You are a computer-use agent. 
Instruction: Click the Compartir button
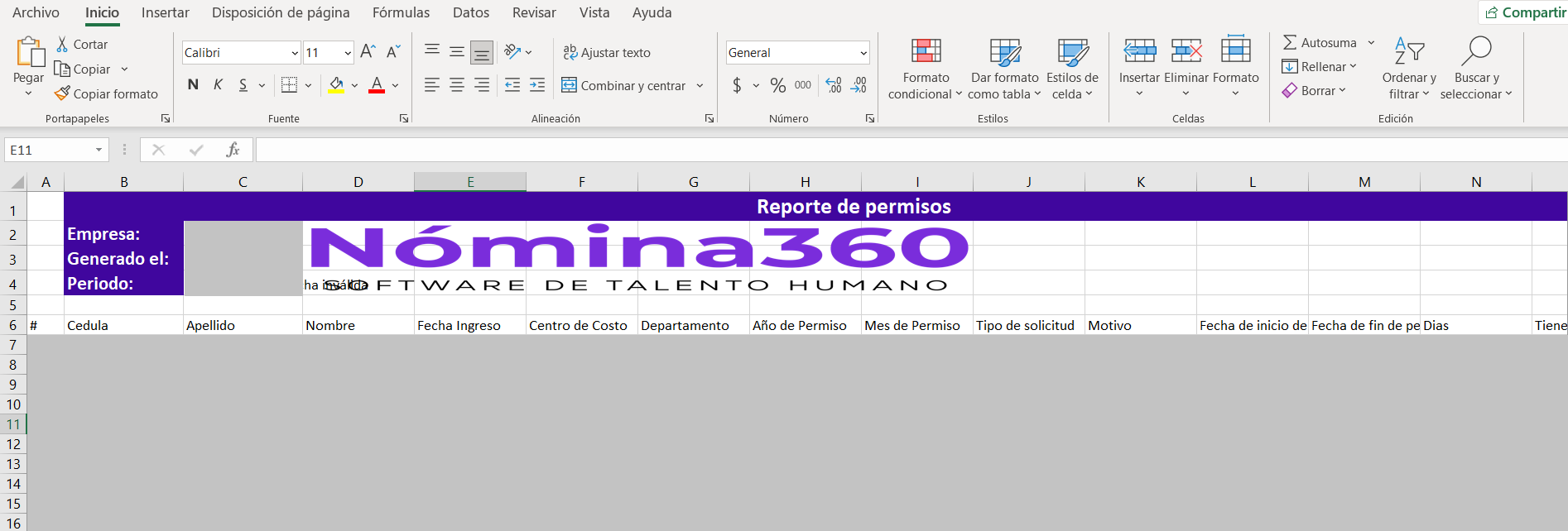click(x=1525, y=12)
